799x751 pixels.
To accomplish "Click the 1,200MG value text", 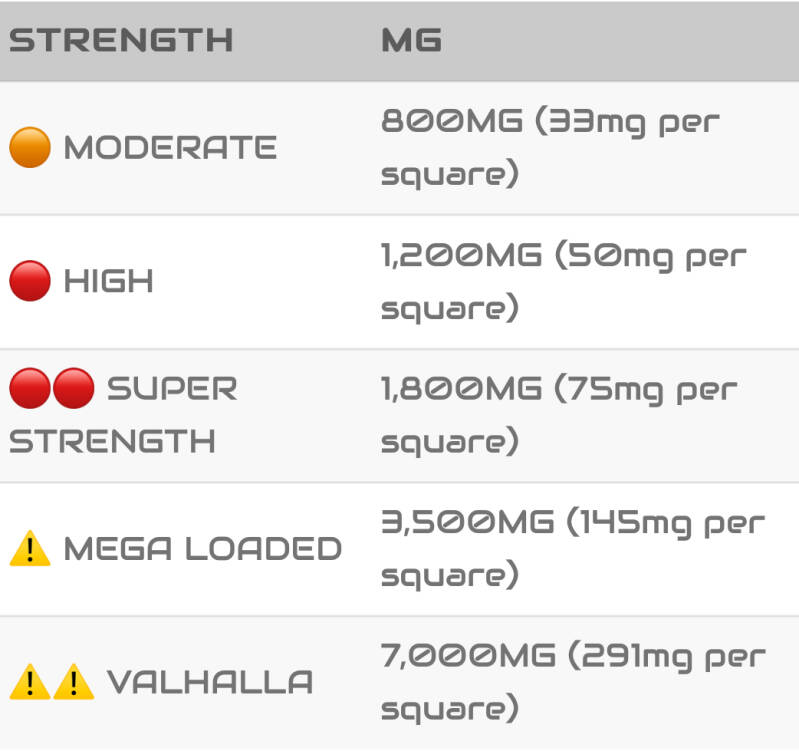I will (461, 256).
